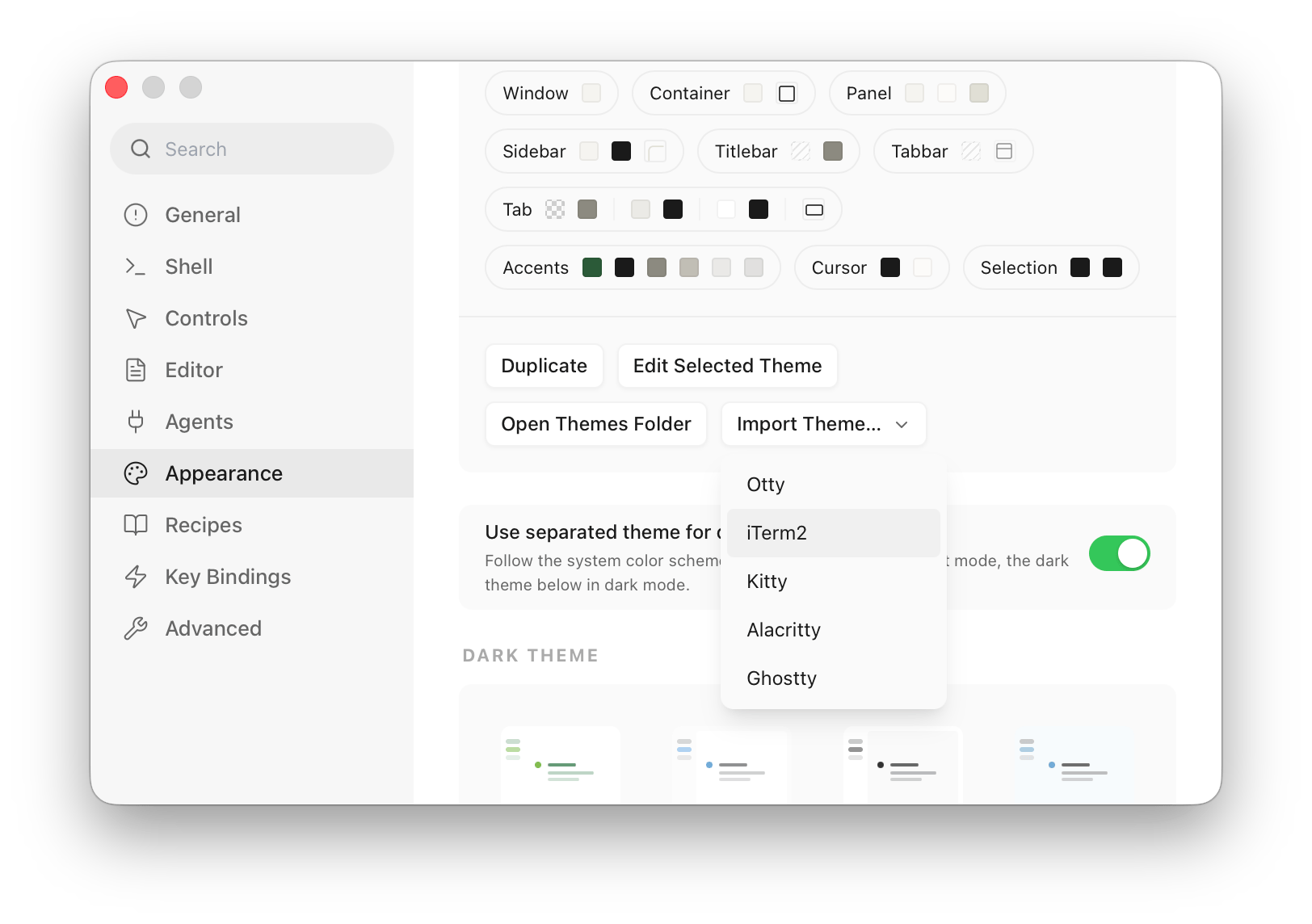The width and height of the screenshot is (1312, 924).
Task: Click the Controls cursor icon in the sidebar
Action: click(136, 318)
